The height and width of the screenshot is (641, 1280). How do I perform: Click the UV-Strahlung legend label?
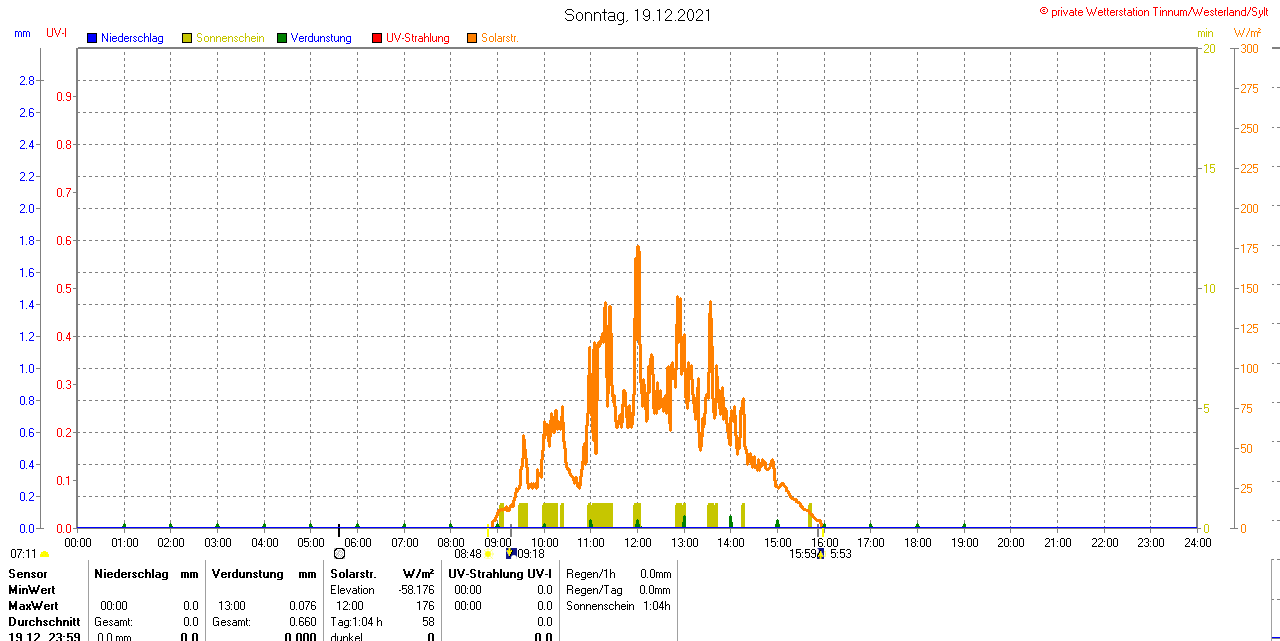tap(417, 38)
